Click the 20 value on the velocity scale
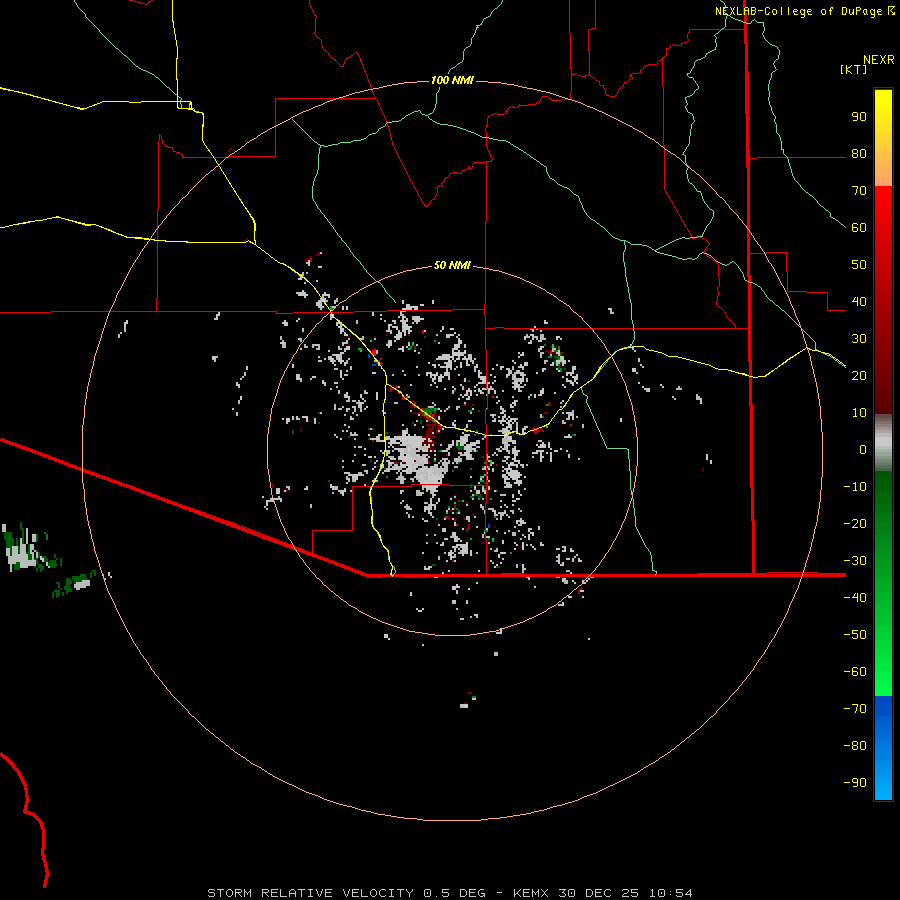This screenshot has height=900, width=900. point(859,376)
